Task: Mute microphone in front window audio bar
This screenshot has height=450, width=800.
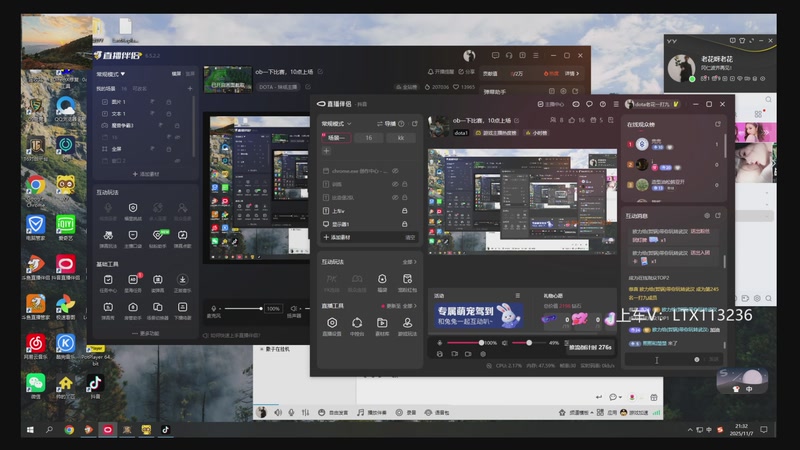Action: click(x=439, y=343)
